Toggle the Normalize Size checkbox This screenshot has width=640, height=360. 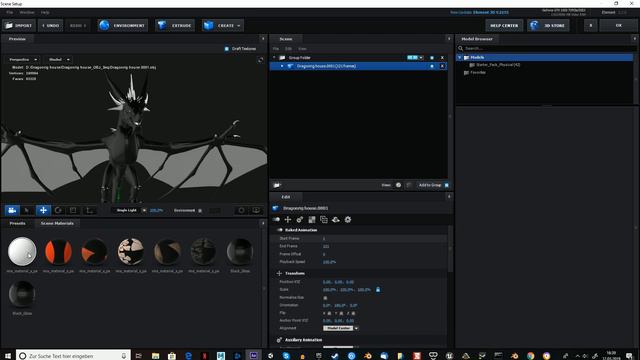(325, 298)
